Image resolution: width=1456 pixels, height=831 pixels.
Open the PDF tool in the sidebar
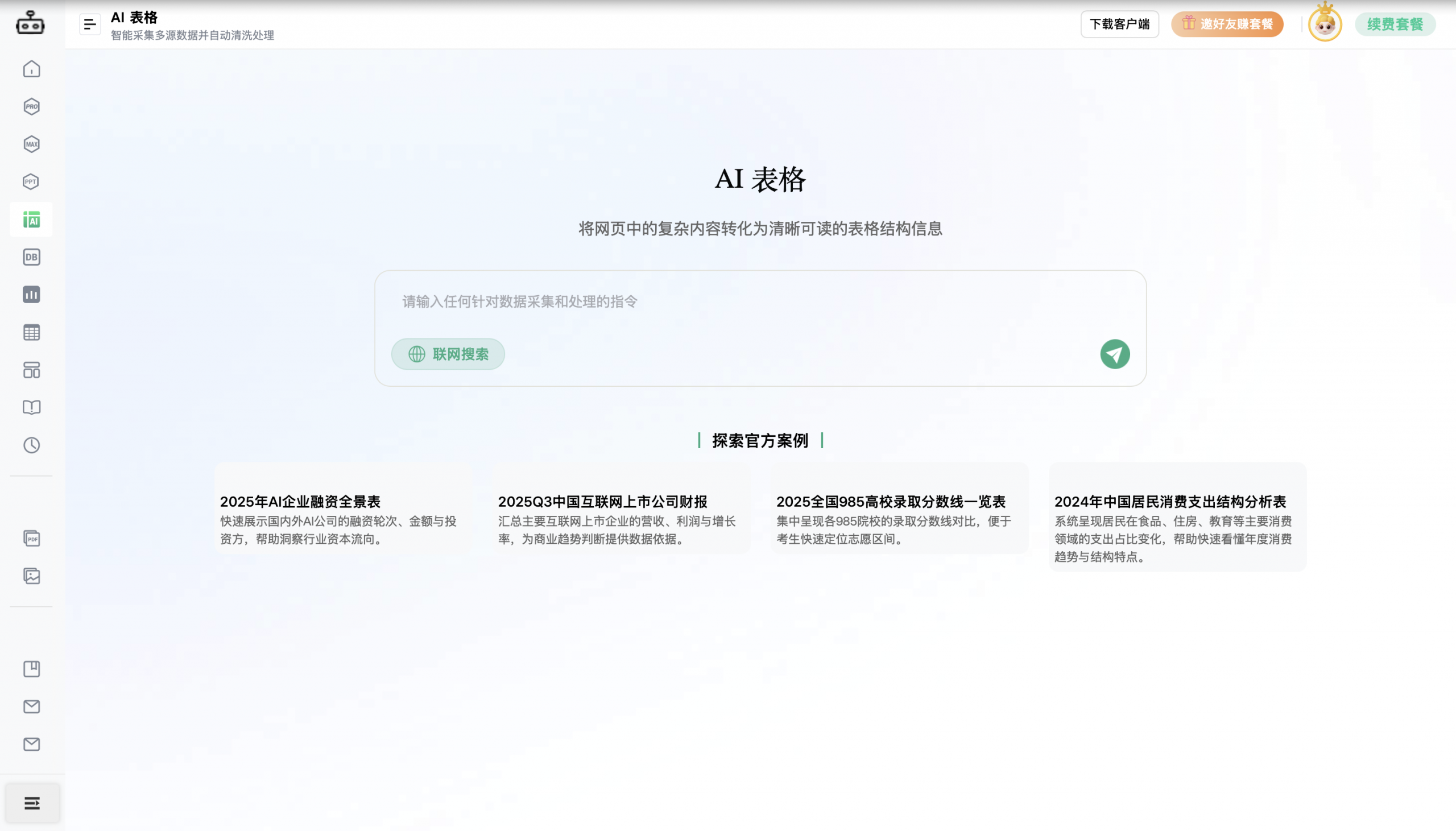pos(31,538)
